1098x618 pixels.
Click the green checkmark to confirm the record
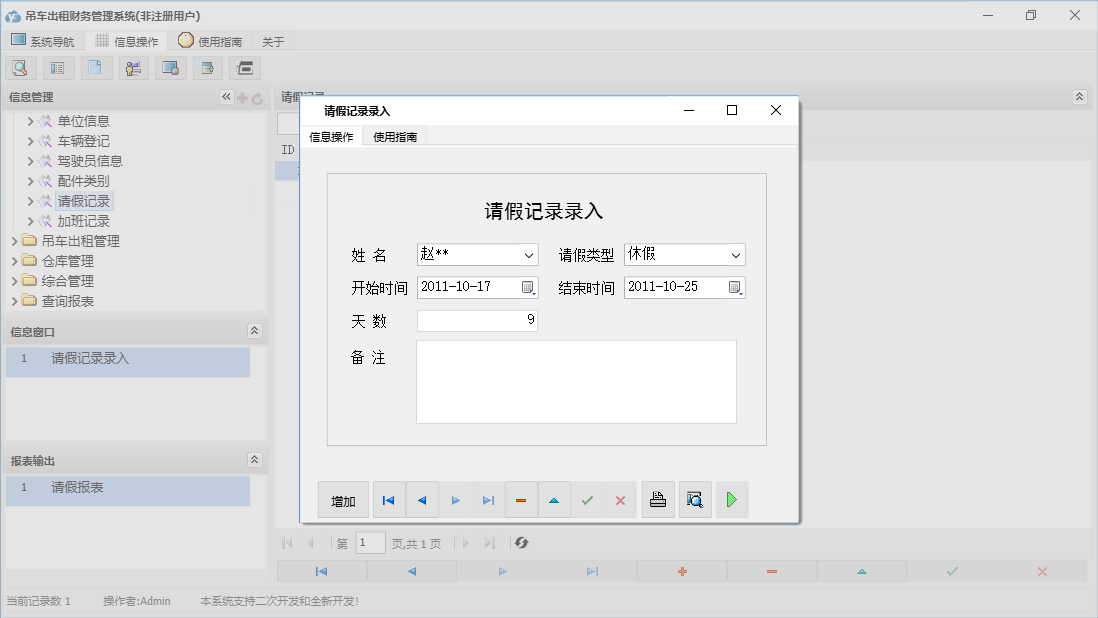pos(588,499)
